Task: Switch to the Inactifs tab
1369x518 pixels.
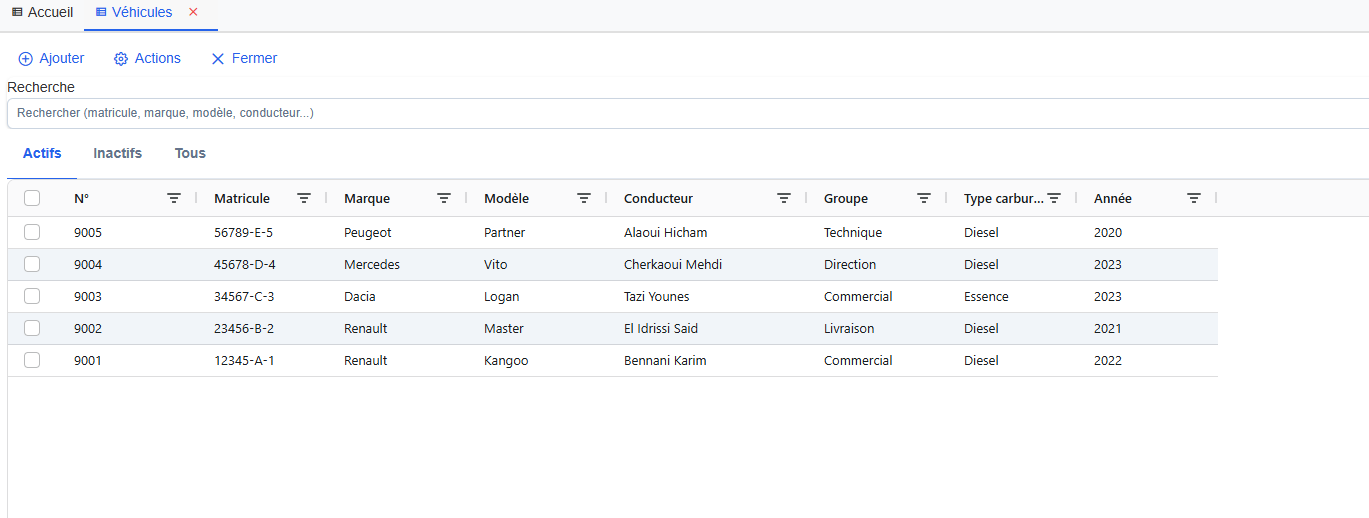Action: point(117,153)
